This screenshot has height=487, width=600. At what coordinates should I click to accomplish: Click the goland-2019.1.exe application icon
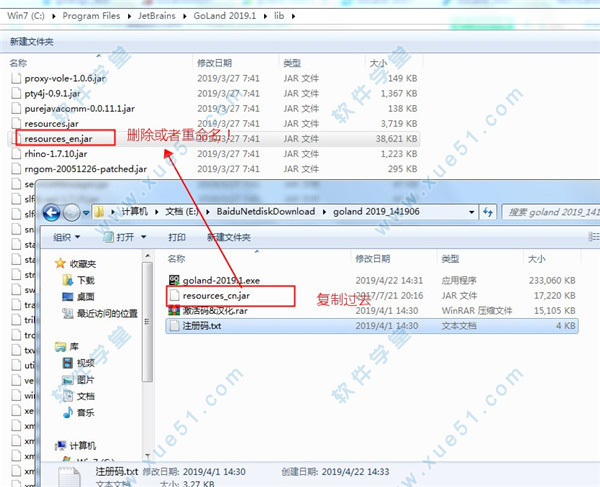coord(174,280)
